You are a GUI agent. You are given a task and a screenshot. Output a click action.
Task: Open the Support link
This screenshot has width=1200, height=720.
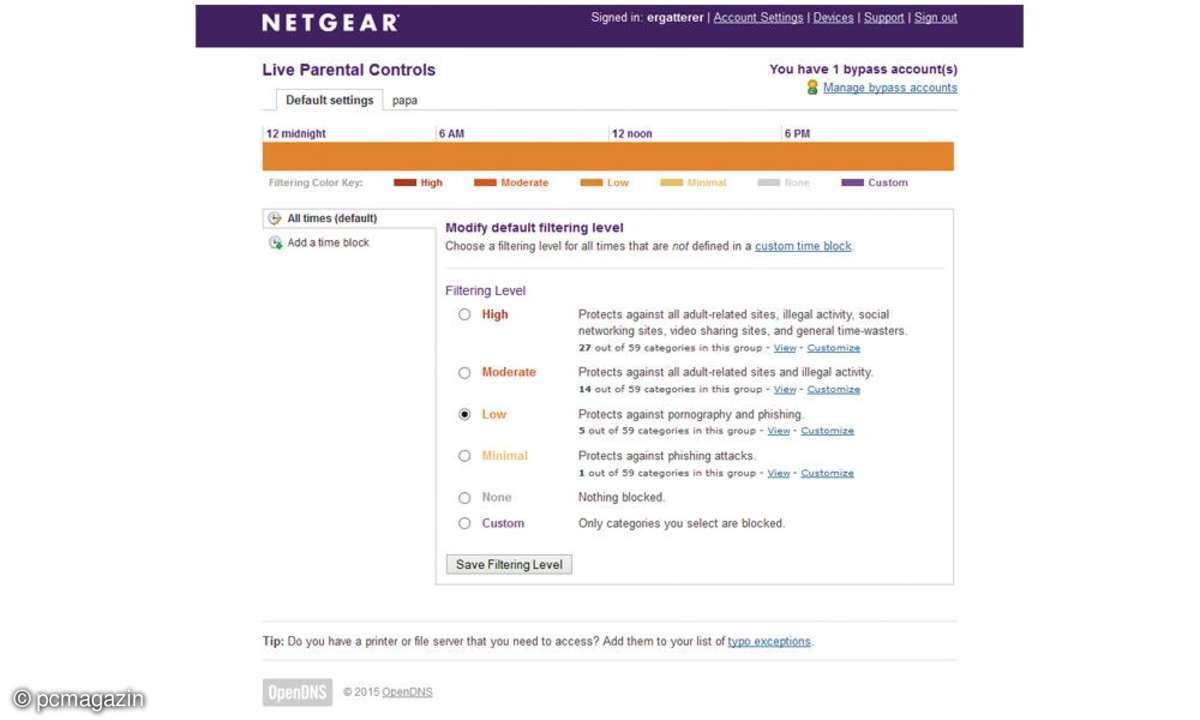point(884,18)
